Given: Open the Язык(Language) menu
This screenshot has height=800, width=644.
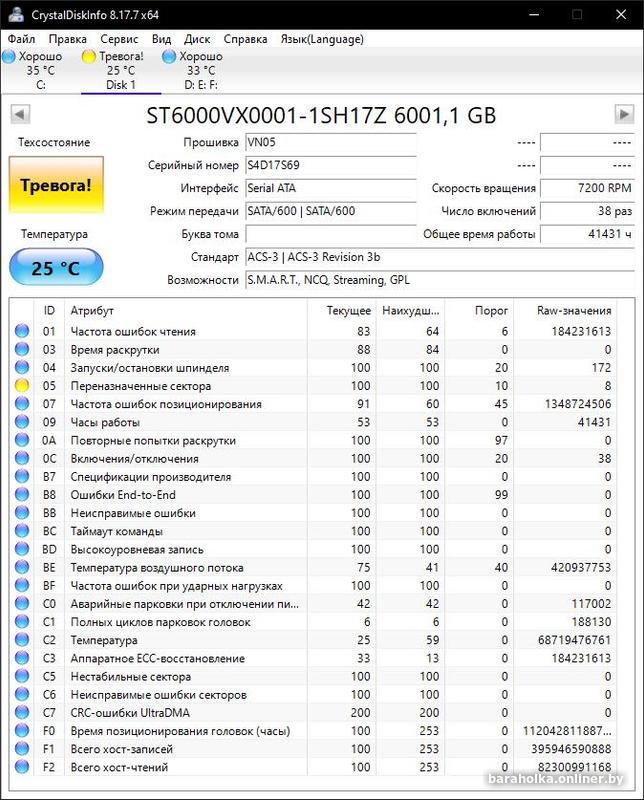Looking at the screenshot, I should coord(322,39).
